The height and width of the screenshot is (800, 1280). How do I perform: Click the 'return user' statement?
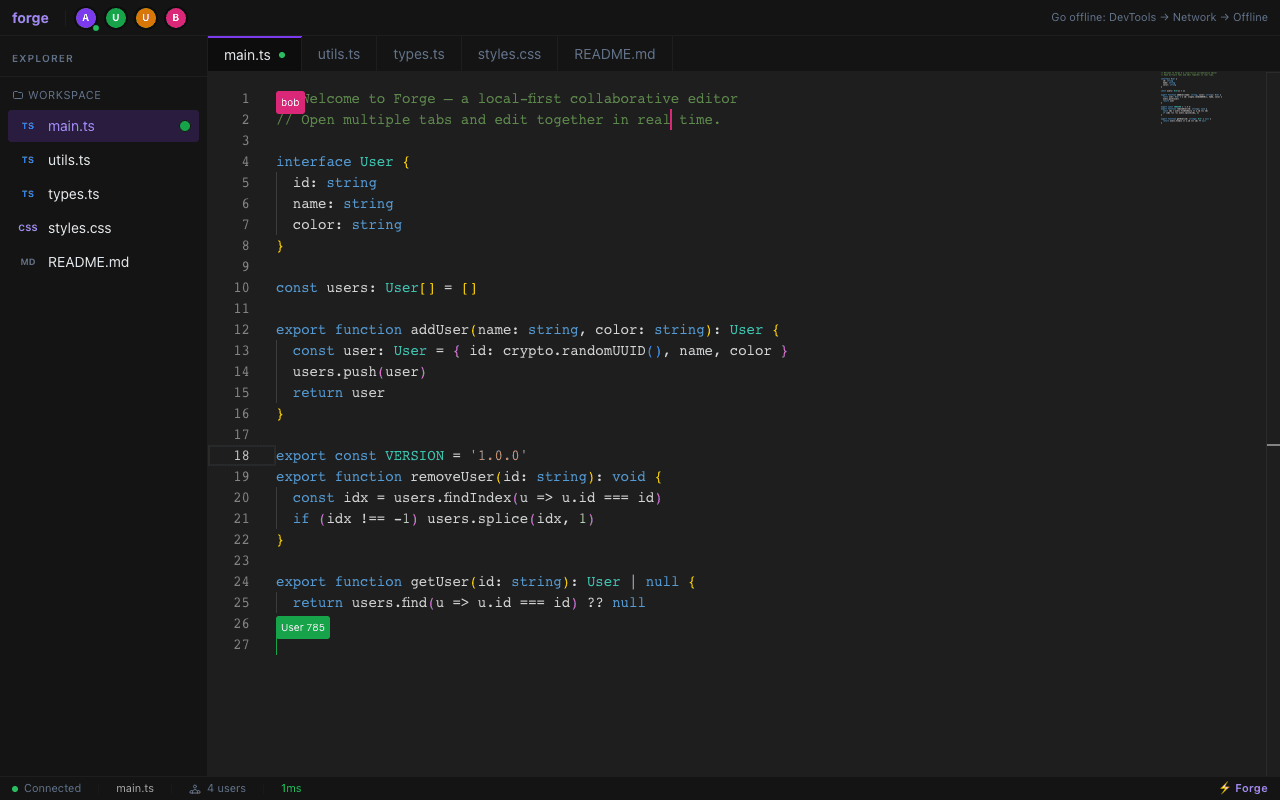(339, 393)
